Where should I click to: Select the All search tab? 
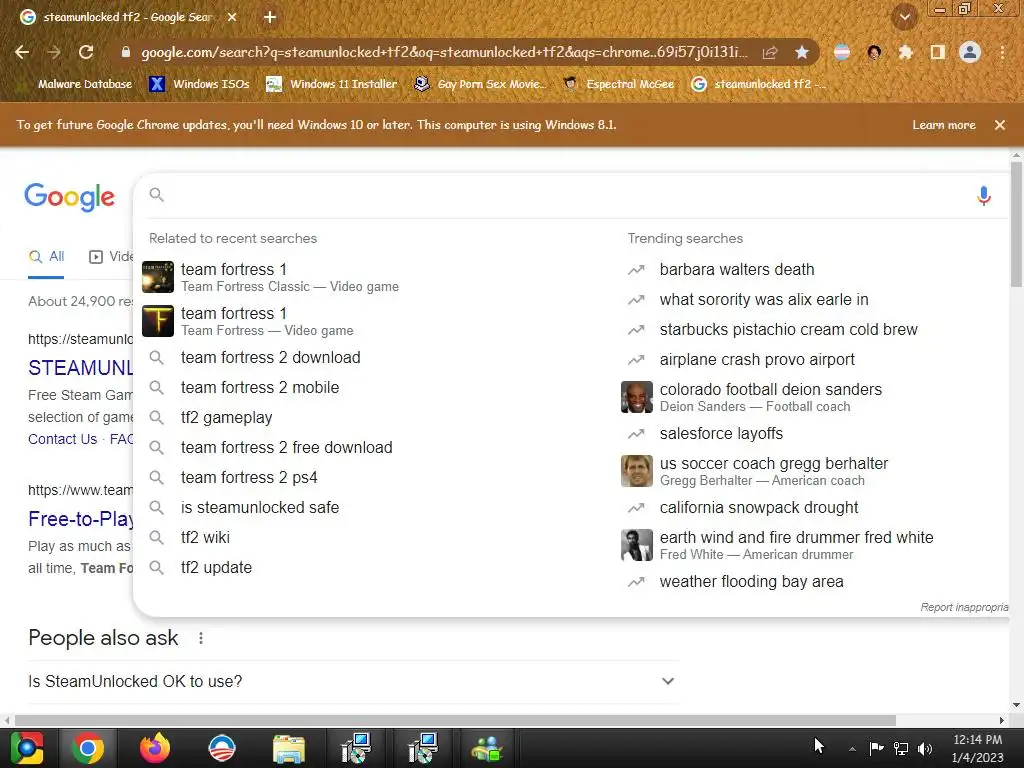click(x=46, y=257)
